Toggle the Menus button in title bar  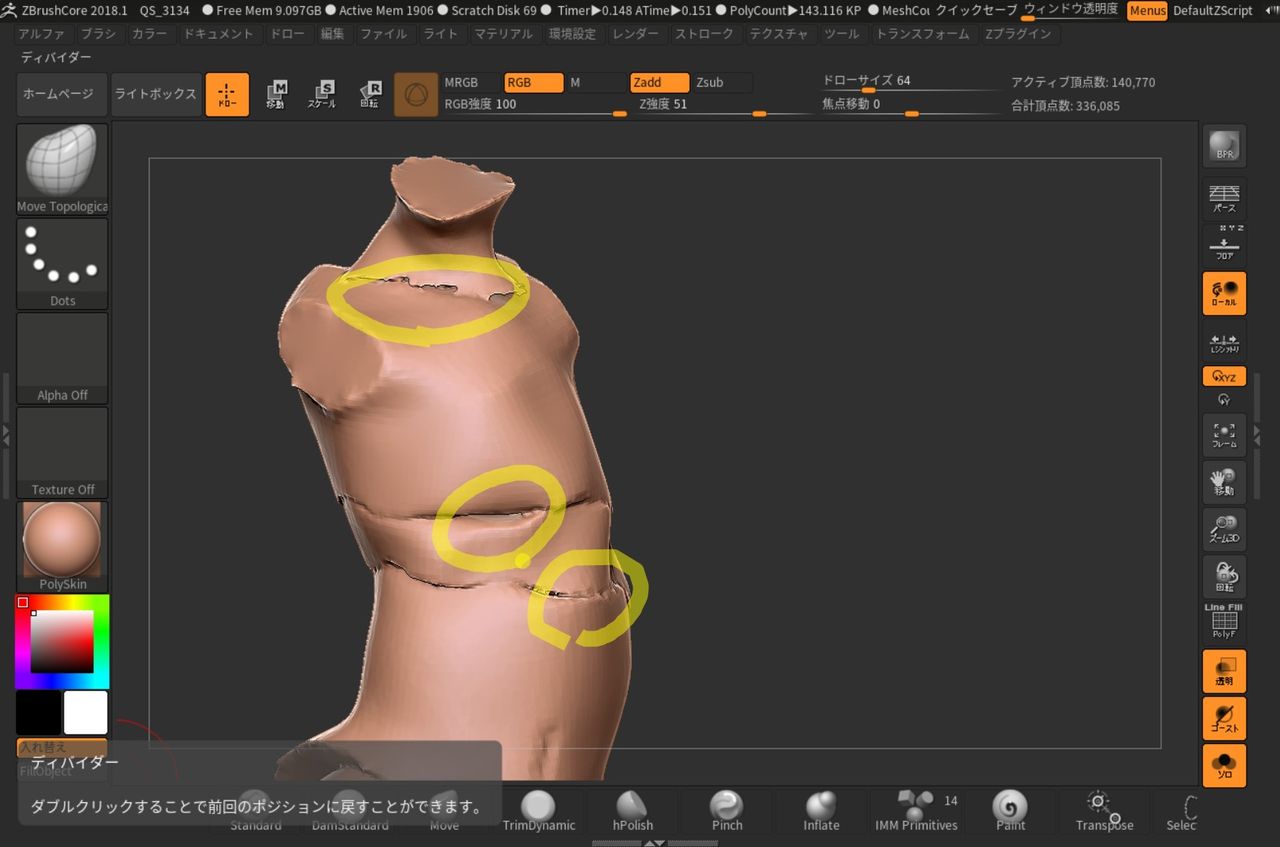1147,10
